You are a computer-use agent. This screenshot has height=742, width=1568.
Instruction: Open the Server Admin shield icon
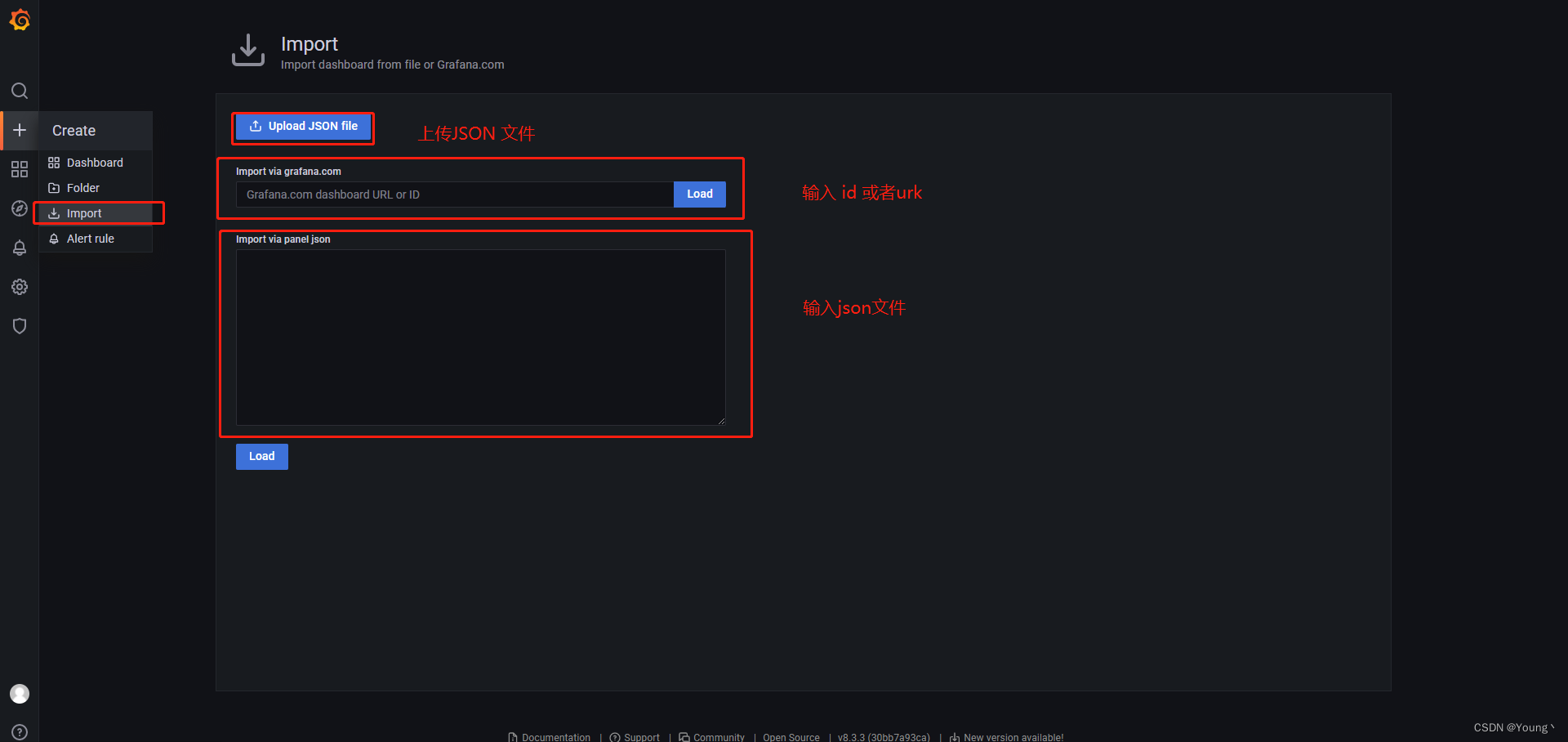coord(20,326)
